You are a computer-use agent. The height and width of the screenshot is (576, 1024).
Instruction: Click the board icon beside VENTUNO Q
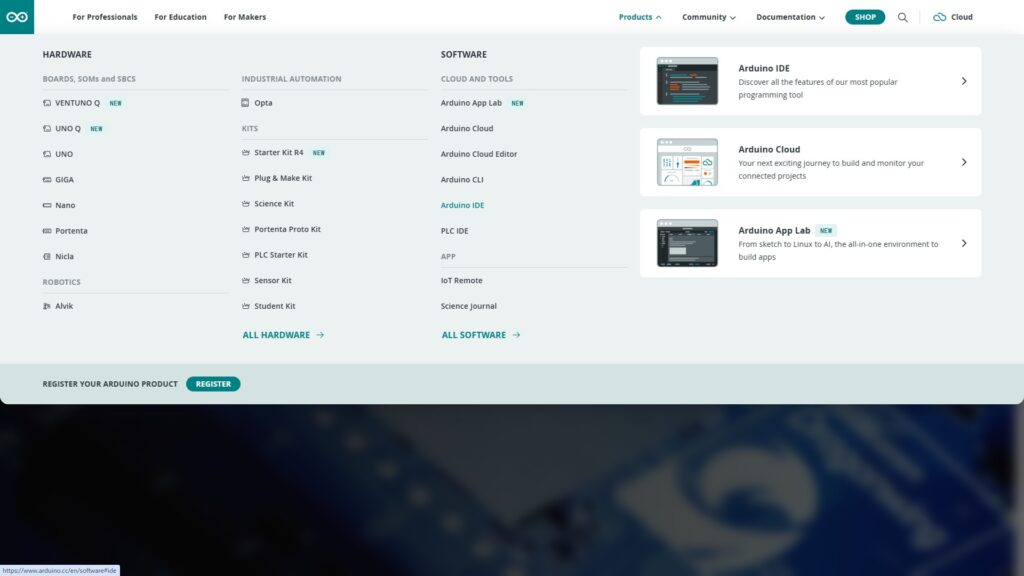(47, 103)
